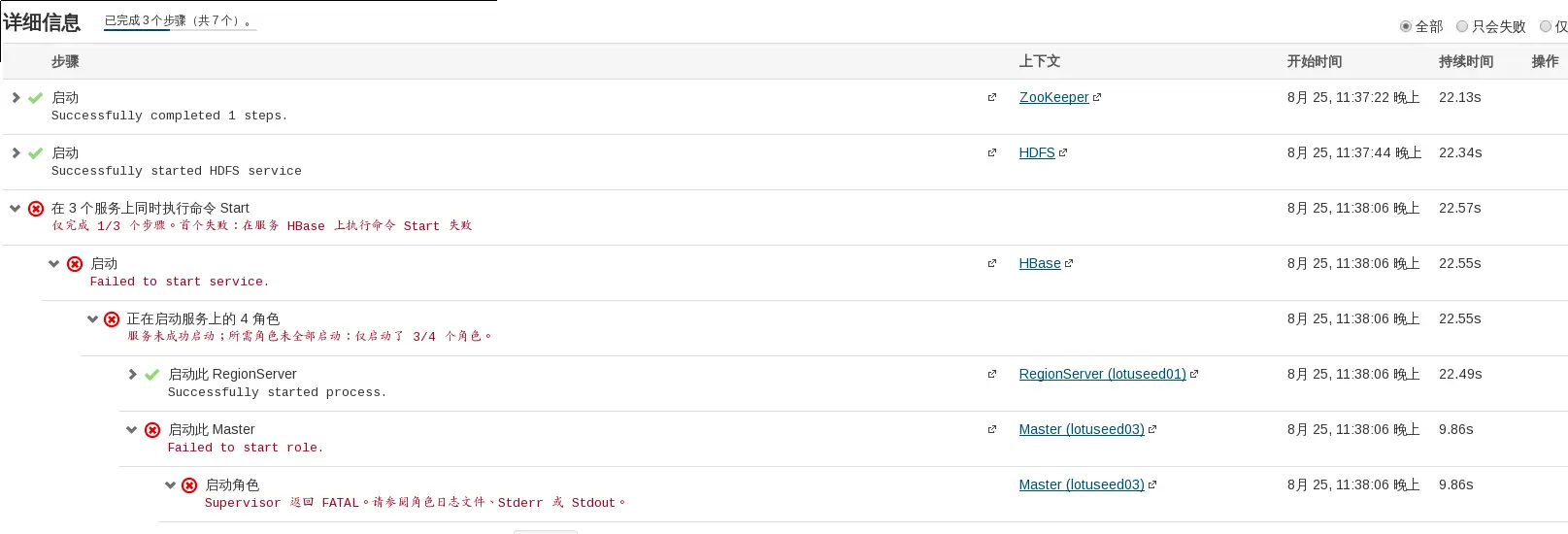Click pop-out icon in RegionServer step row
1568x534 pixels.
[x=991, y=374]
